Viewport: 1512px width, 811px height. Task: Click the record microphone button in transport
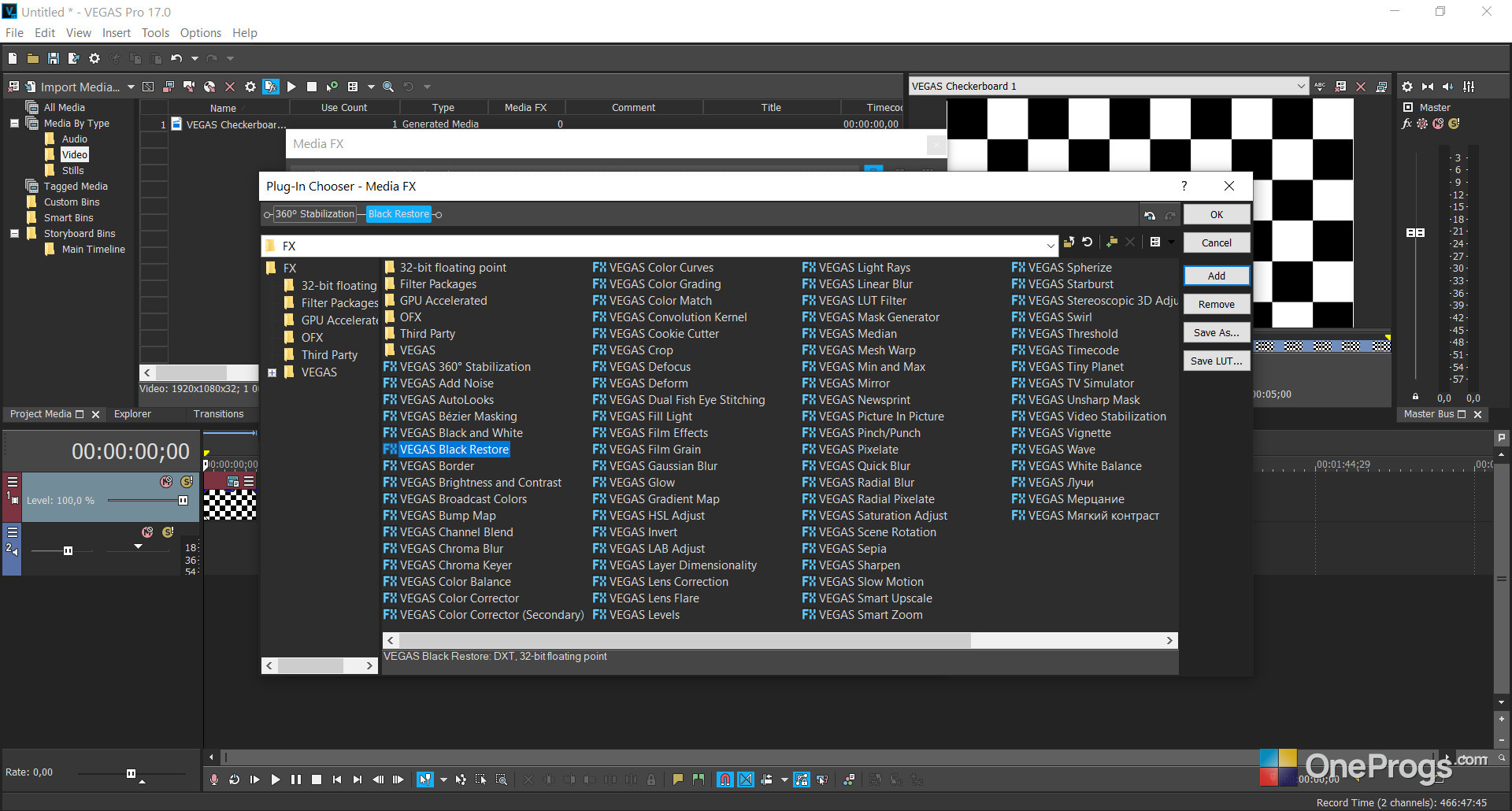pyautogui.click(x=213, y=780)
